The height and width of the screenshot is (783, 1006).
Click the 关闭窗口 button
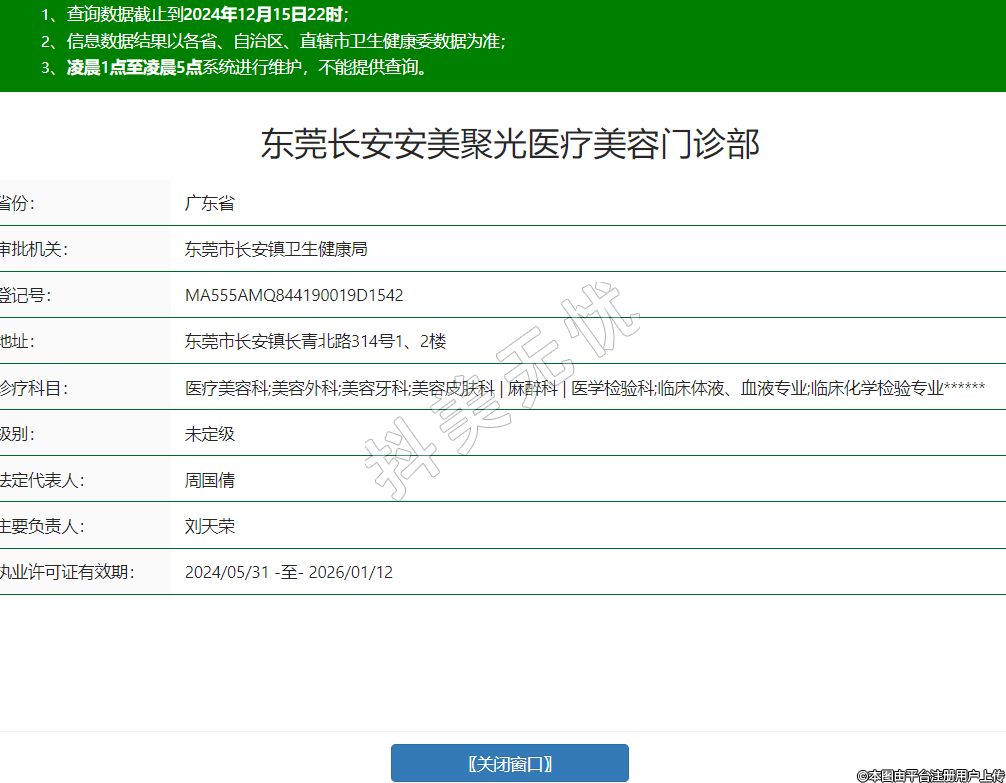coord(509,763)
